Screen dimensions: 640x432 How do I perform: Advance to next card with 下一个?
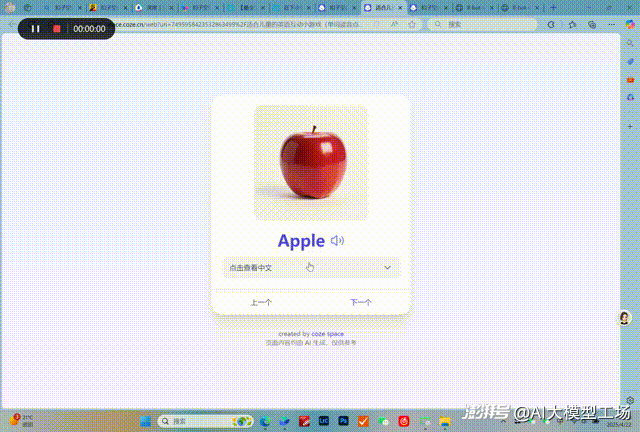[361, 302]
